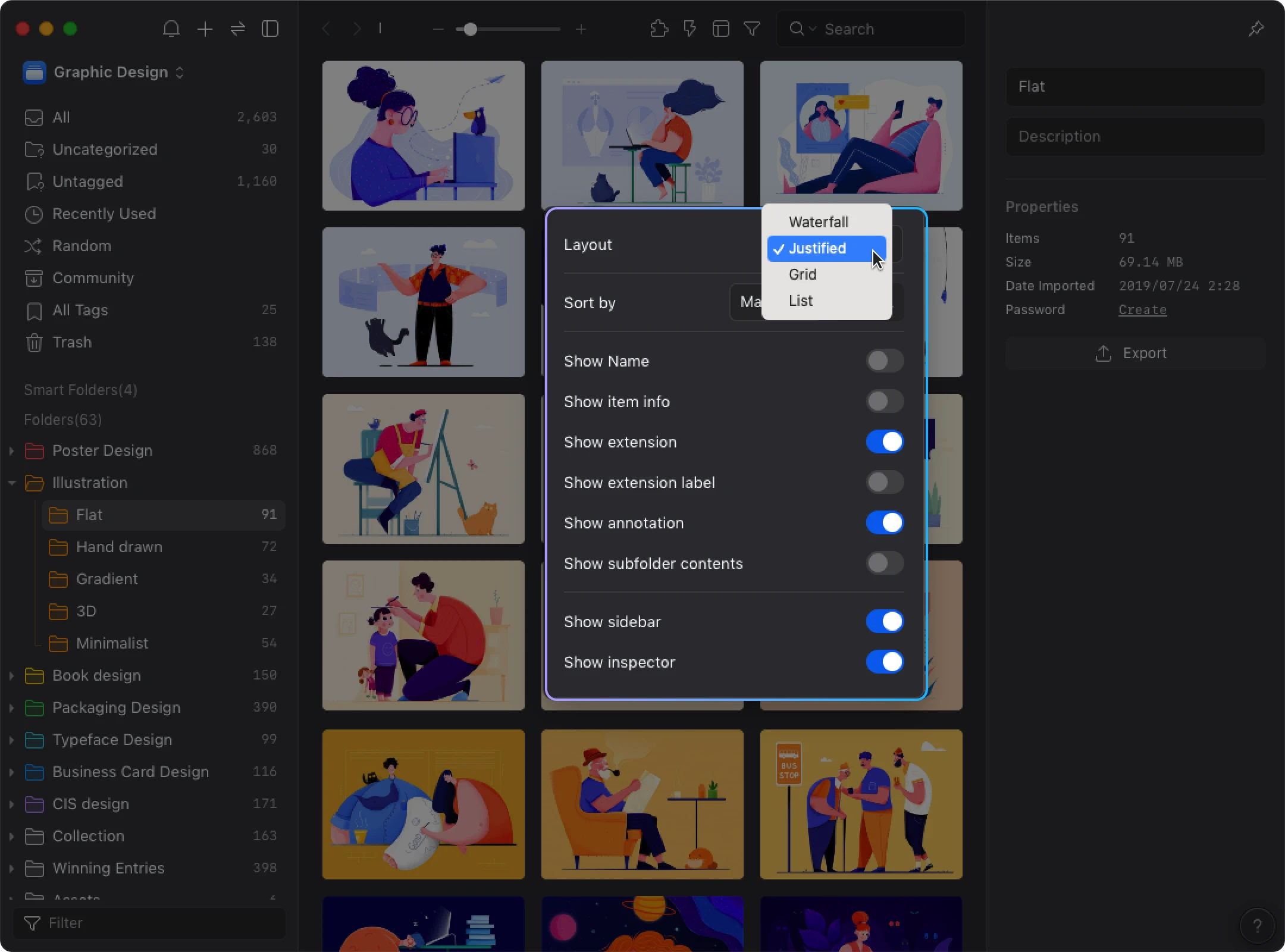Disable the Show extension toggle
The height and width of the screenshot is (952, 1285).
tap(885, 441)
